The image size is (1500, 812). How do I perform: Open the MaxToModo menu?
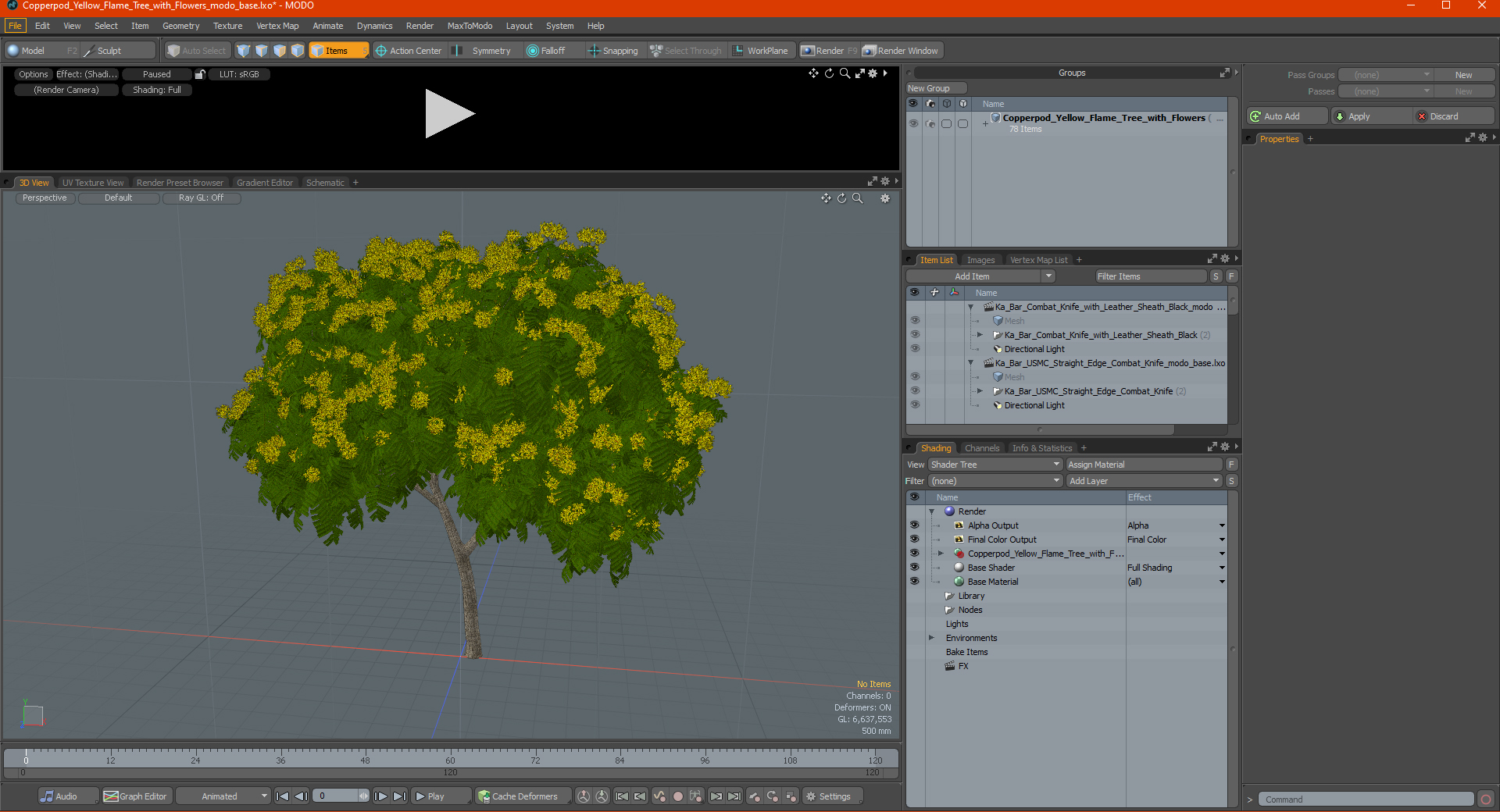click(x=470, y=26)
